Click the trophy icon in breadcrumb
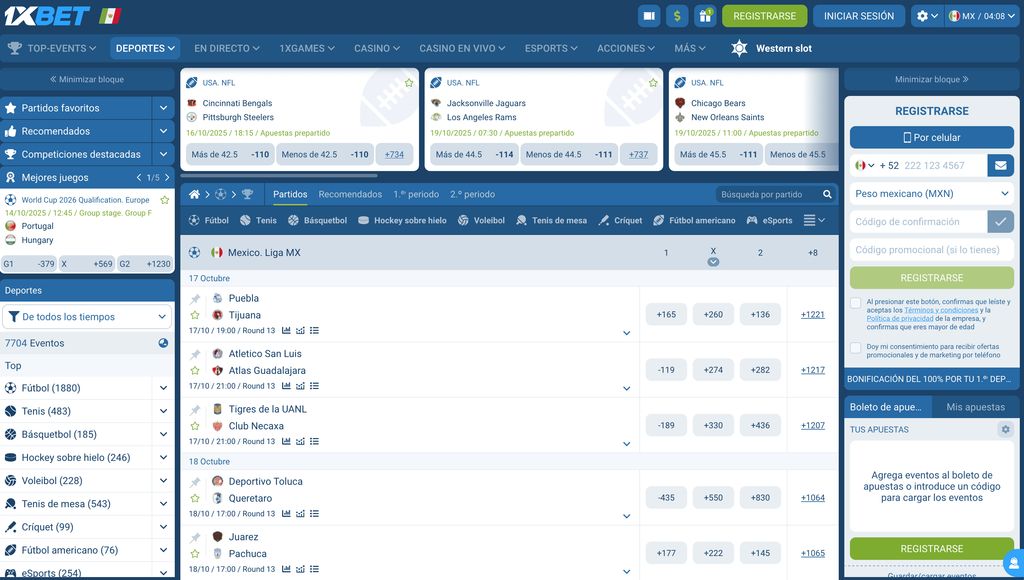1024x580 pixels. [x=247, y=195]
